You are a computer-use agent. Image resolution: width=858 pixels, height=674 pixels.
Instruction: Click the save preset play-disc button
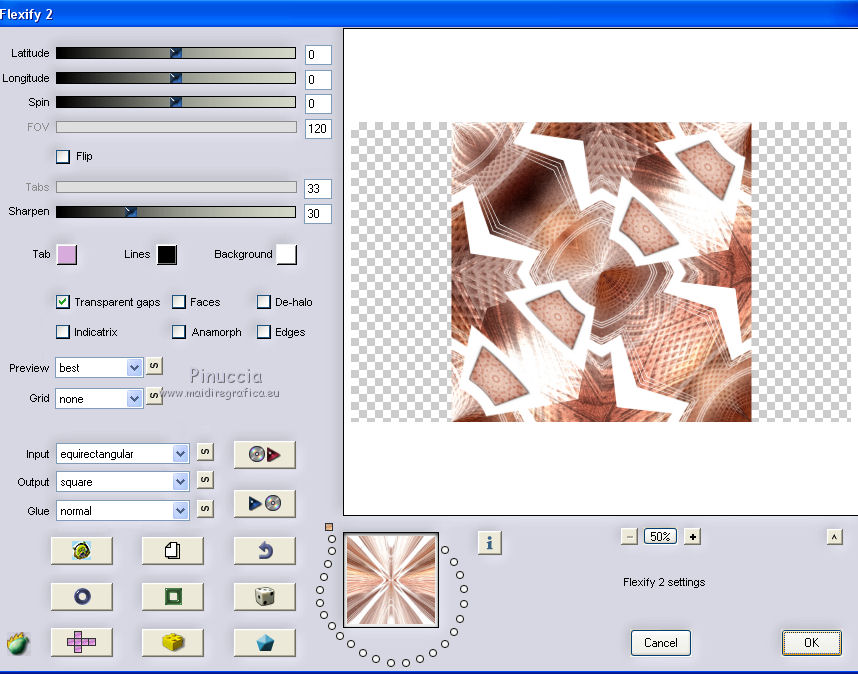tap(264, 503)
